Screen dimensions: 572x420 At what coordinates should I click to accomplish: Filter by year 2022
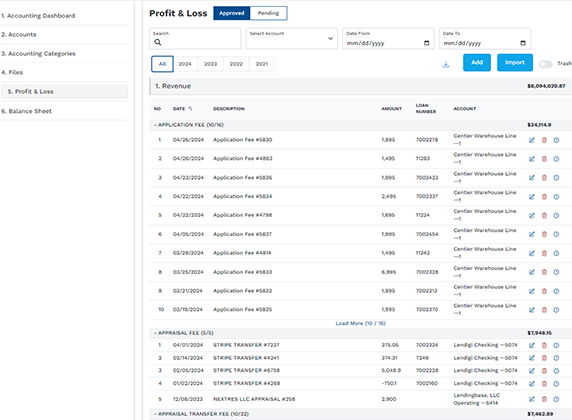236,64
